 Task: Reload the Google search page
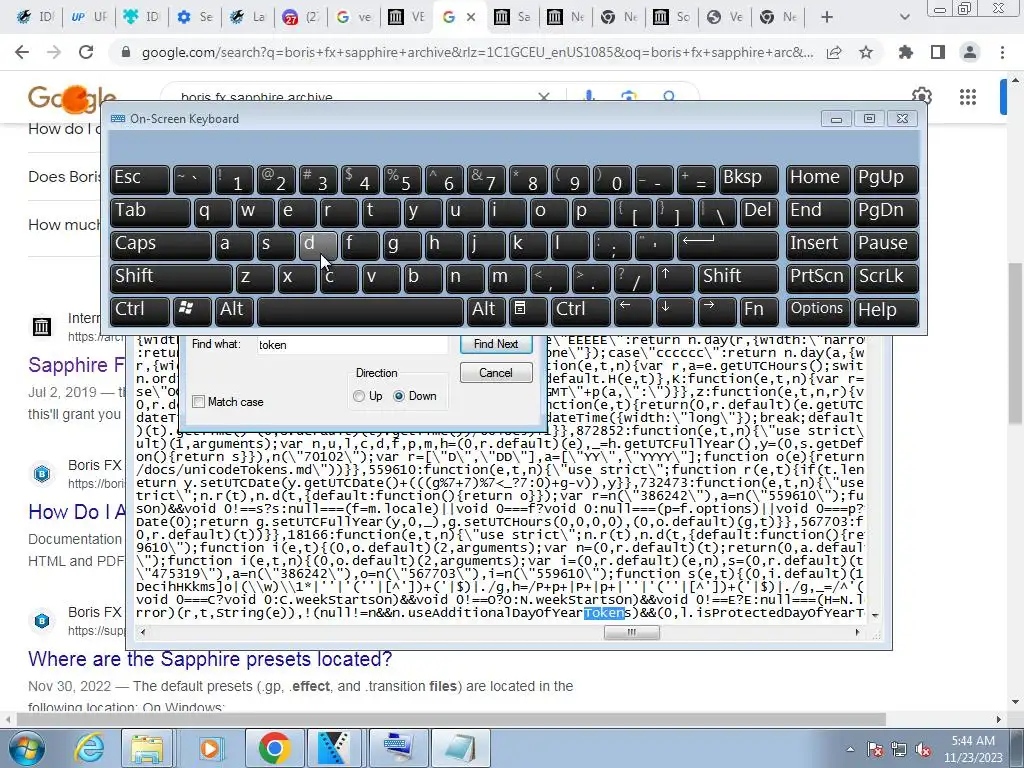click(x=86, y=52)
